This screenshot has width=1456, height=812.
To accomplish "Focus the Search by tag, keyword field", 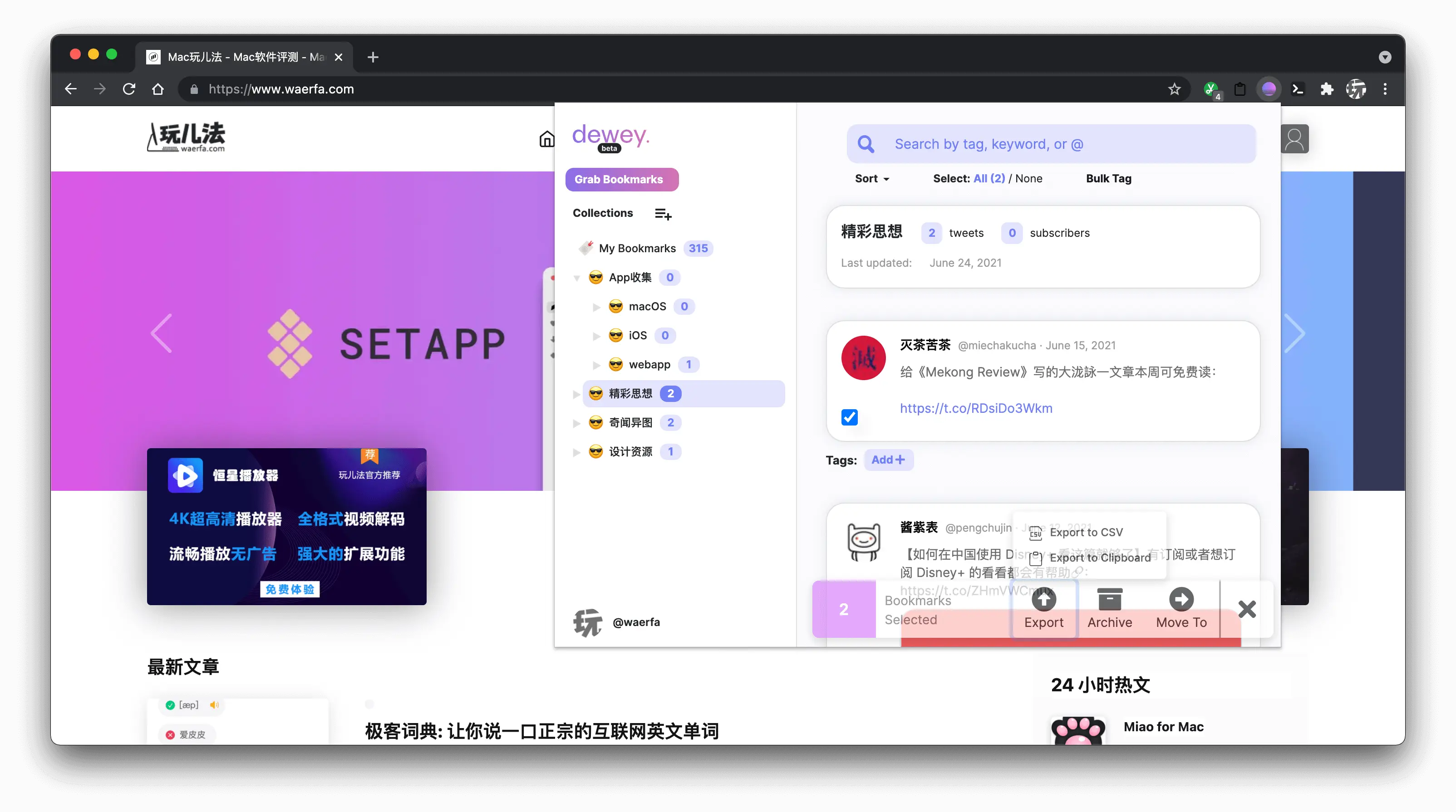I will [x=1051, y=144].
